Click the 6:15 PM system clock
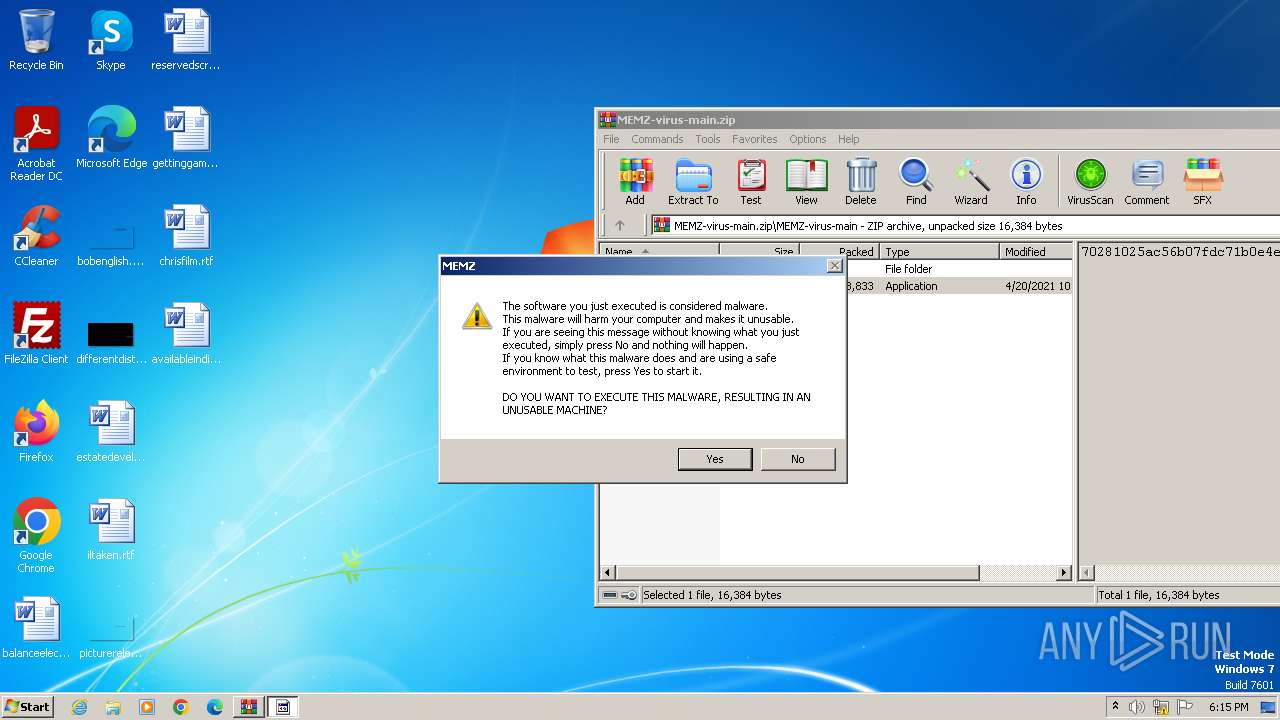The height and width of the screenshot is (720, 1280). click(x=1228, y=707)
